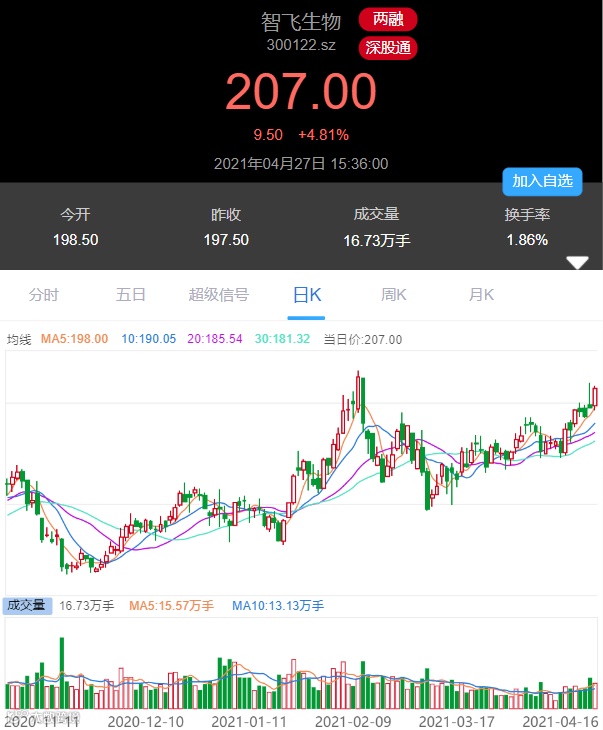Click the 2021-04-16 date axis label
Image resolution: width=603 pixels, height=730 pixels.
click(x=560, y=721)
